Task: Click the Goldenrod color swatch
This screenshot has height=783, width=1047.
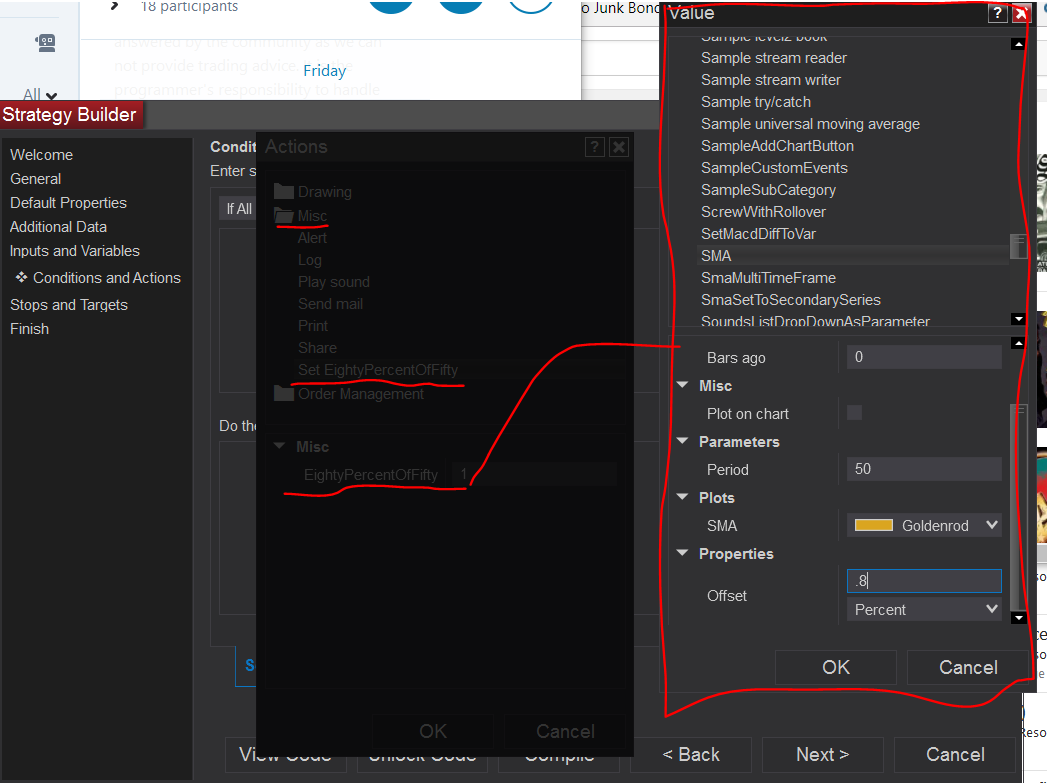Action: tap(873, 525)
